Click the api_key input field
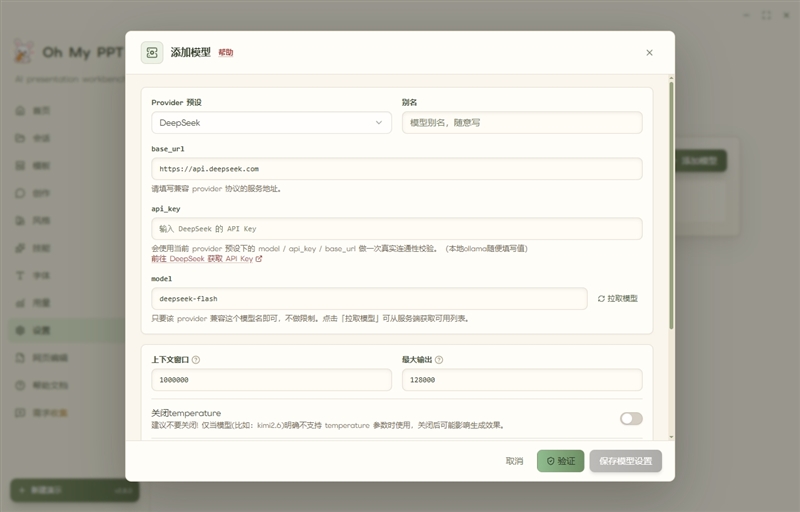800x512 pixels. pyautogui.click(x=397, y=228)
